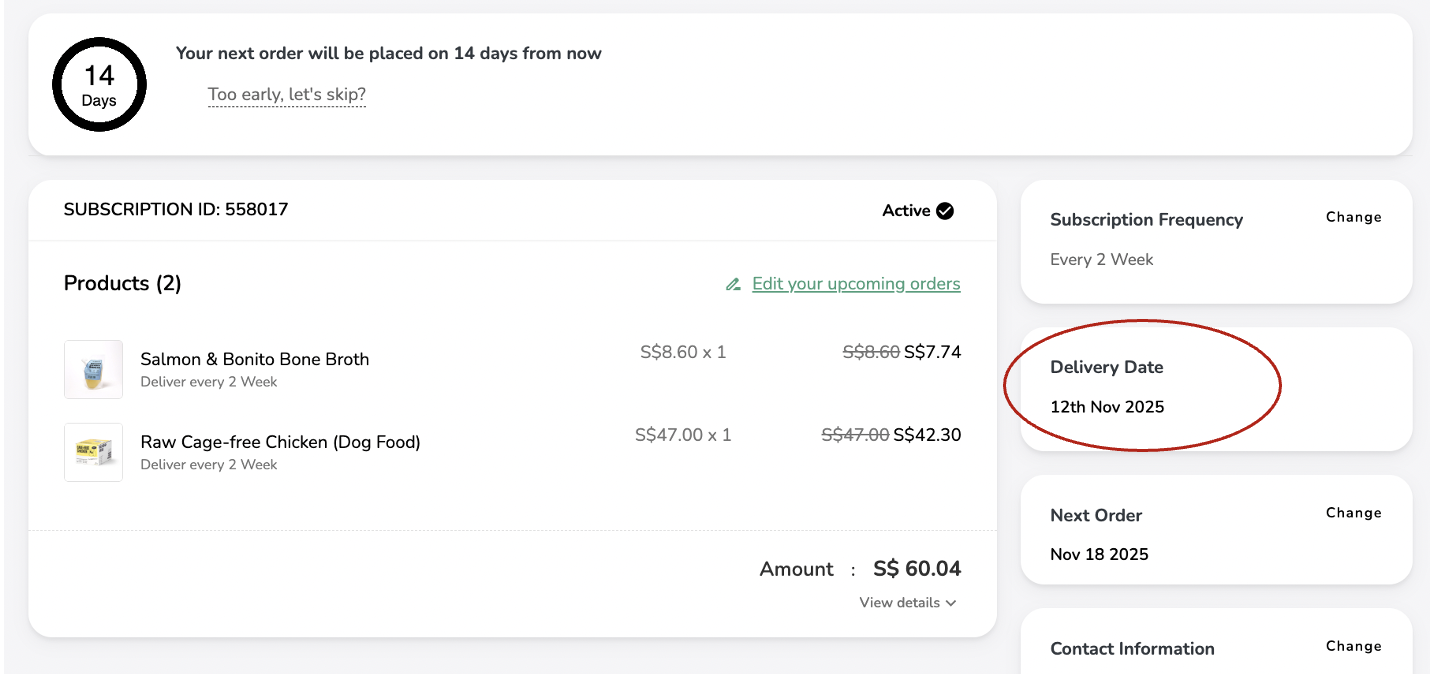Click the Every 2 Week frequency value

(x=1101, y=259)
